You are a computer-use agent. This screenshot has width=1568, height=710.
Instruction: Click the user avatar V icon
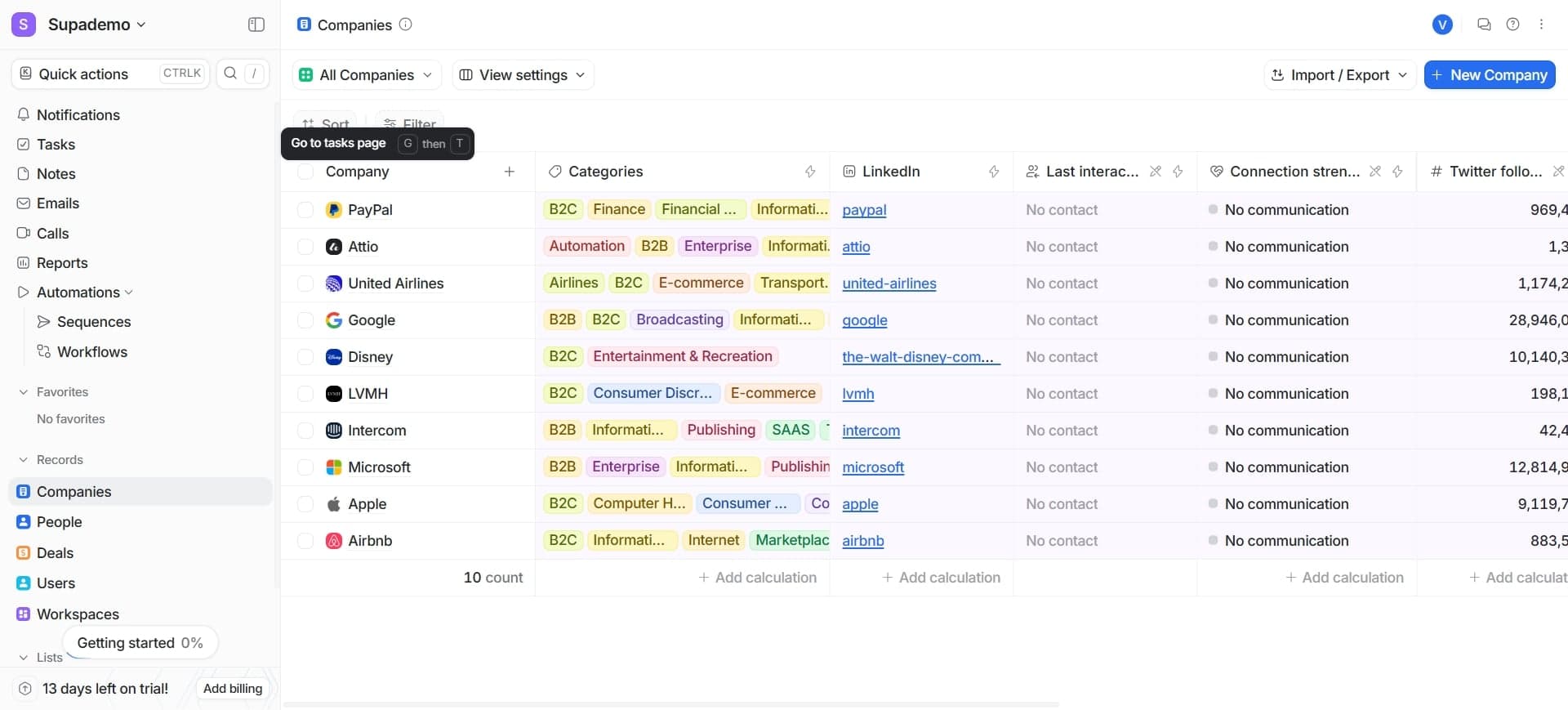[1442, 25]
